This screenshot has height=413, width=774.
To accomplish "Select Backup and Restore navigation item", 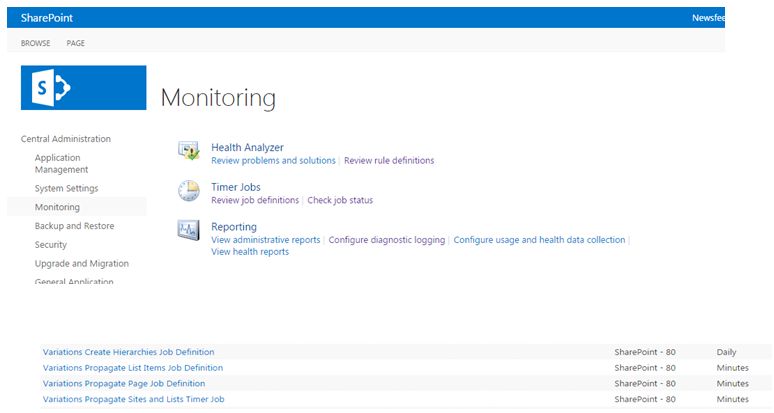I will coord(74,226).
